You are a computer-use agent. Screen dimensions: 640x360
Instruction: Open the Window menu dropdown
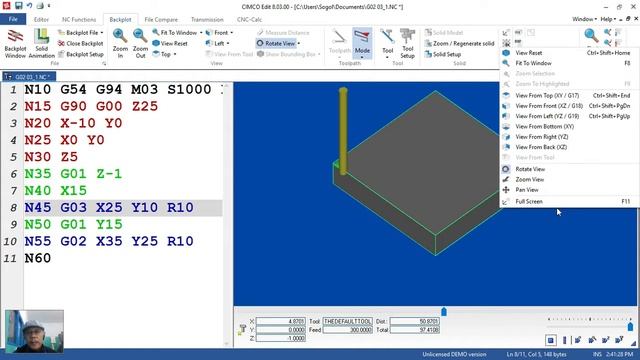point(584,19)
